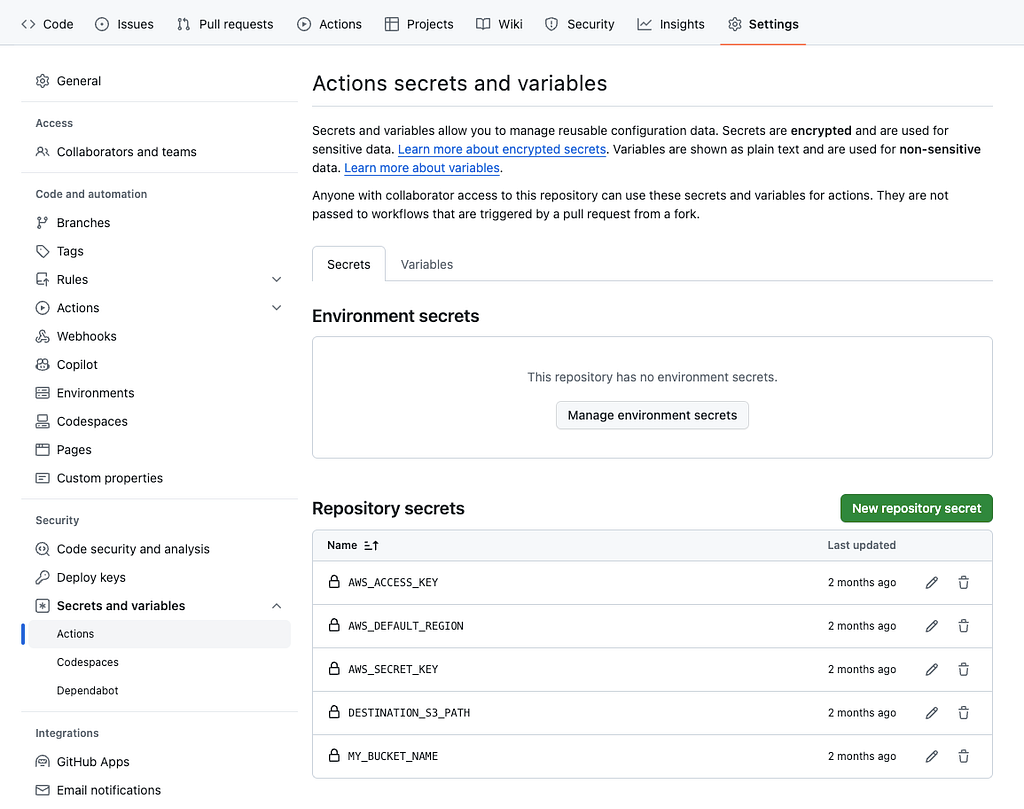Switch to the Variables tab
This screenshot has height=809, width=1024.
point(426,264)
